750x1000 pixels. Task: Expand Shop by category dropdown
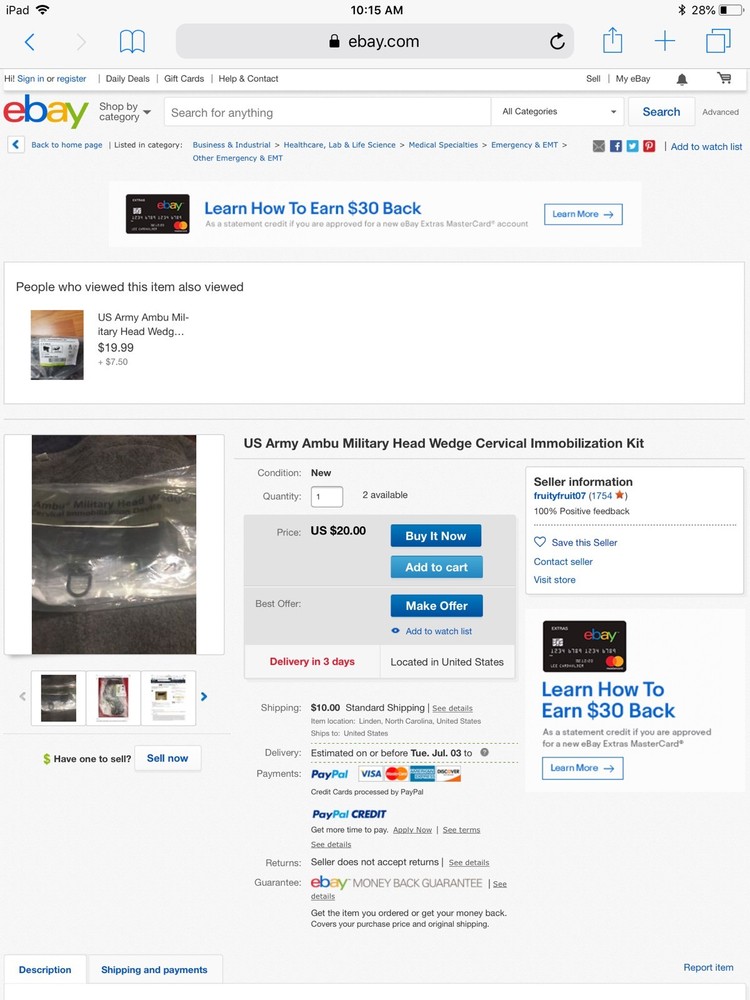124,112
